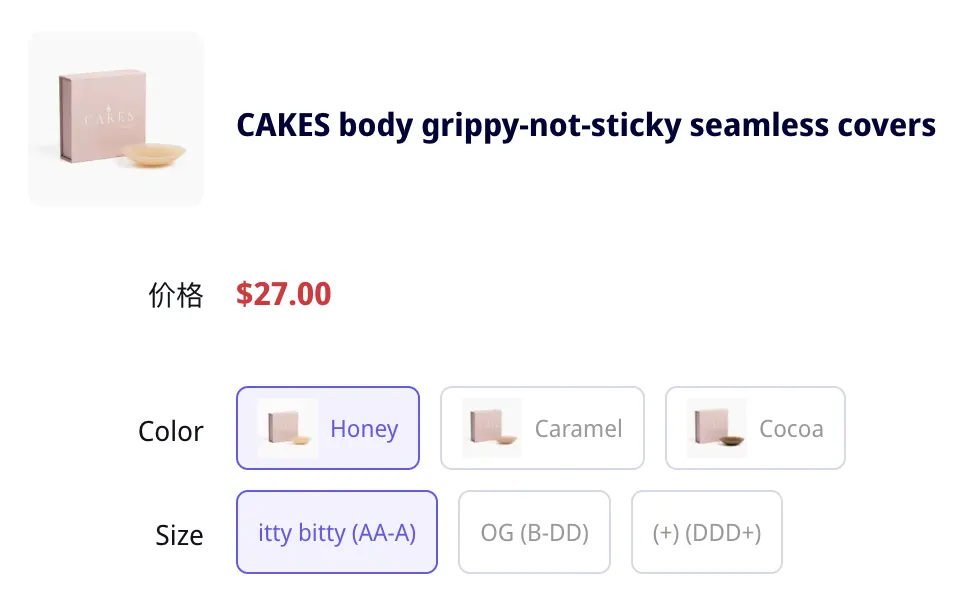Click the Color row label
966x604 pixels.
(171, 432)
